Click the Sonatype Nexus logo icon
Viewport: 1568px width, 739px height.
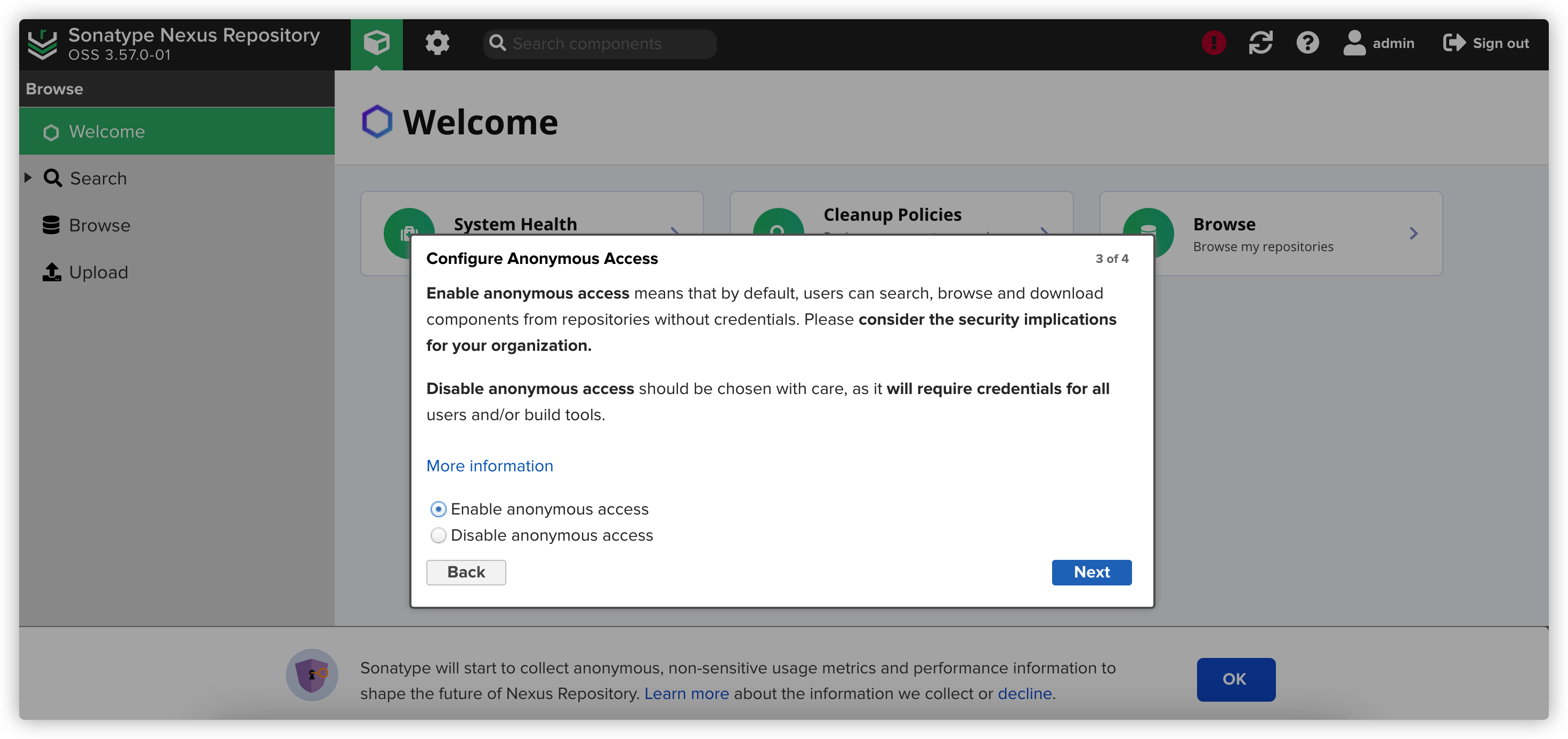point(43,44)
